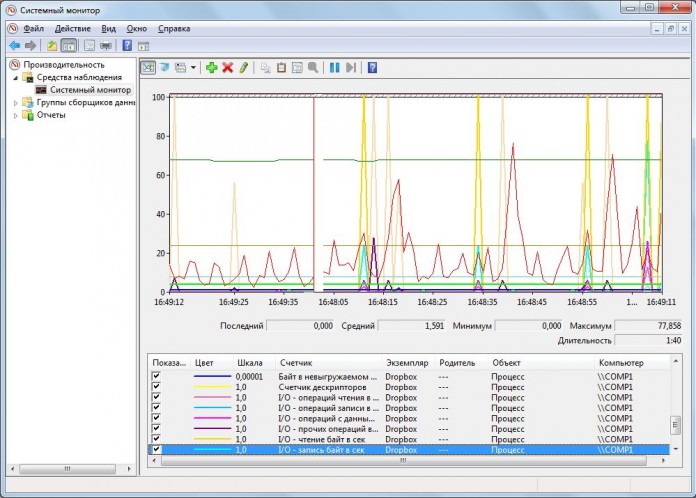This screenshot has height=498, width=696.
Task: Select 'Системный монитор' in the tree
Action: click(89, 90)
